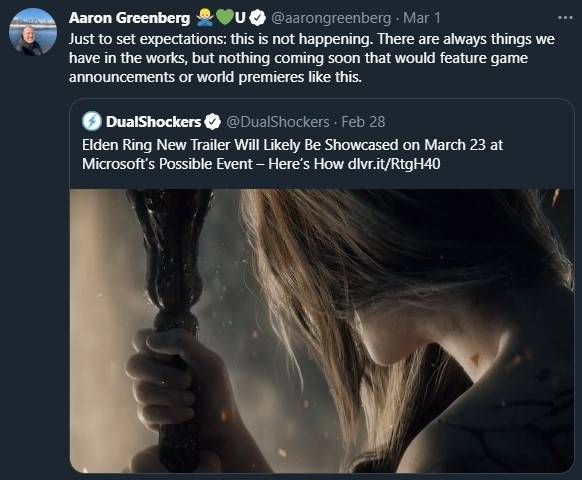Click the 'Microsoft's Possible Event' text line
582x480 pixels.
[167, 164]
